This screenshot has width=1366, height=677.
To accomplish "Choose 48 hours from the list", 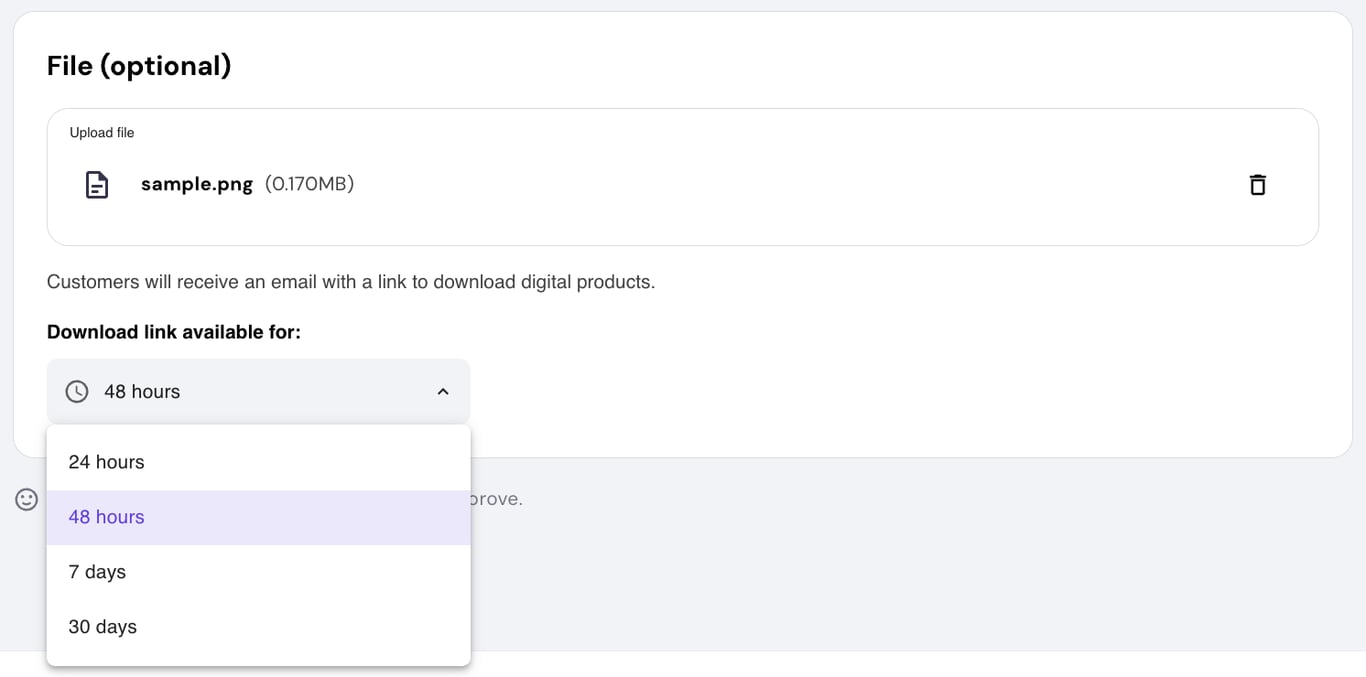I will (106, 517).
